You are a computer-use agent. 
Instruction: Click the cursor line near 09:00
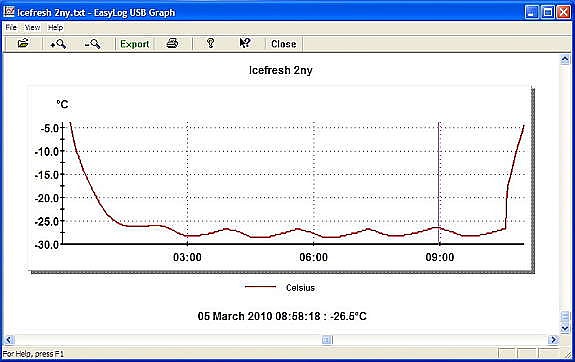click(x=439, y=183)
